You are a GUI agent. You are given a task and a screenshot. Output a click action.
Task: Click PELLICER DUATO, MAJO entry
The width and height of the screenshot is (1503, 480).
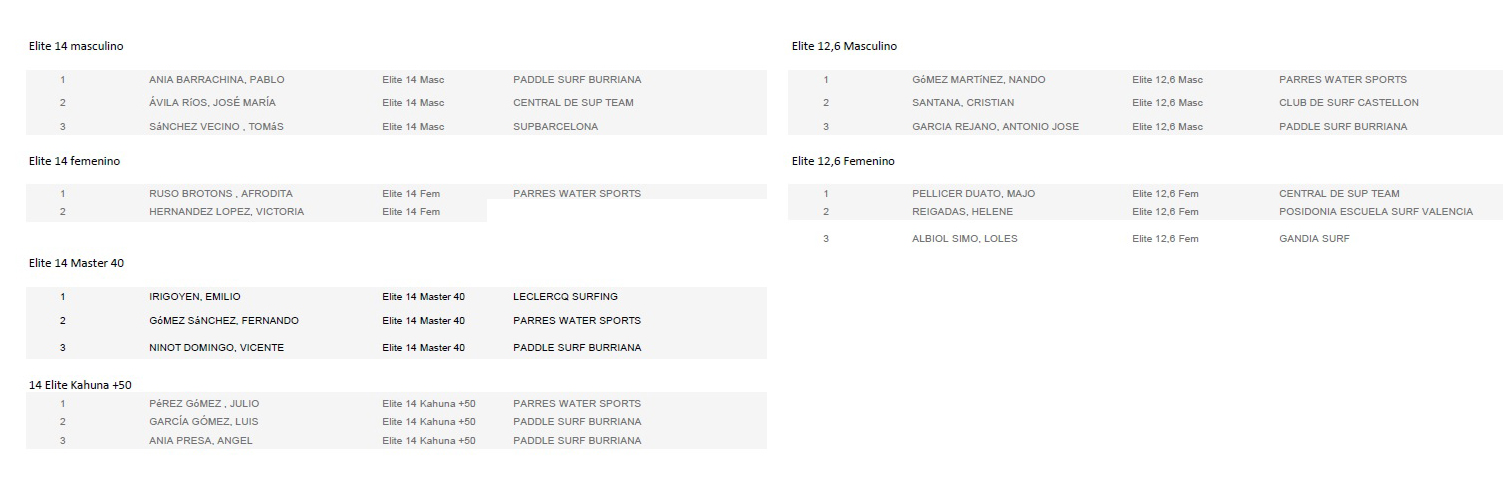974,194
